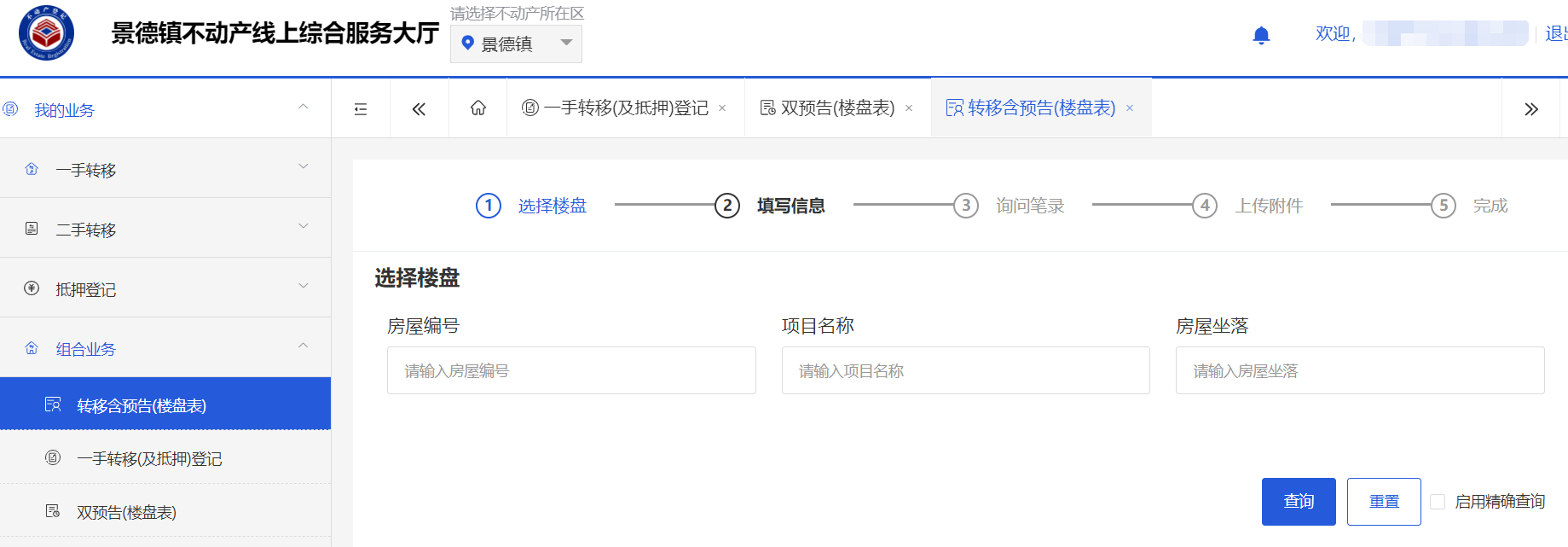Click the site logo emblem
This screenshot has width=1568, height=547.
pos(47,33)
